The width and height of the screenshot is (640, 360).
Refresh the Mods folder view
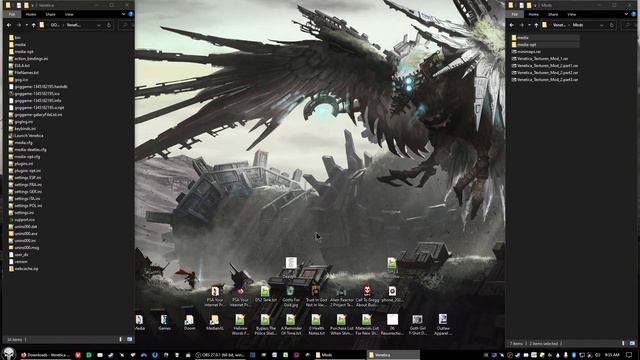click(x=612, y=25)
